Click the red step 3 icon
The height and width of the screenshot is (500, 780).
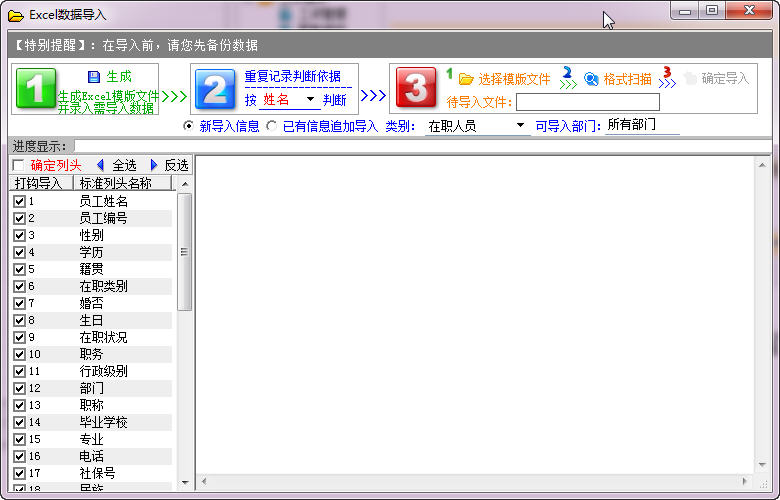click(x=416, y=88)
